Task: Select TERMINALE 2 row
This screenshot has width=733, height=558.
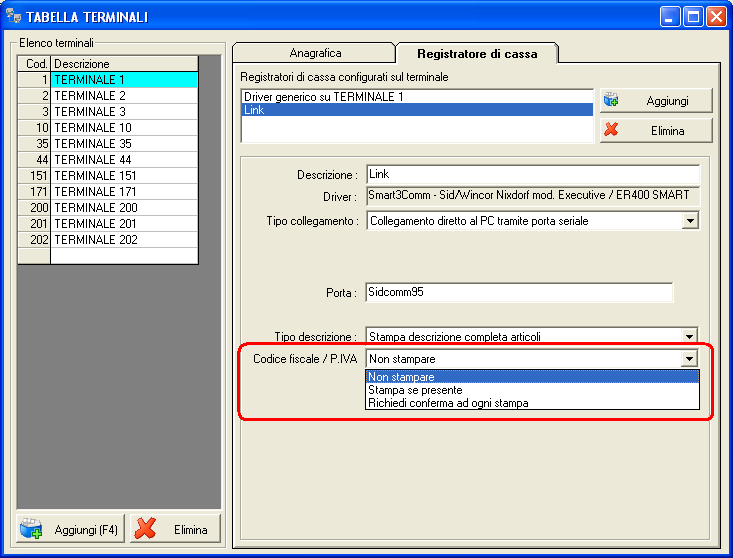Action: [124, 95]
